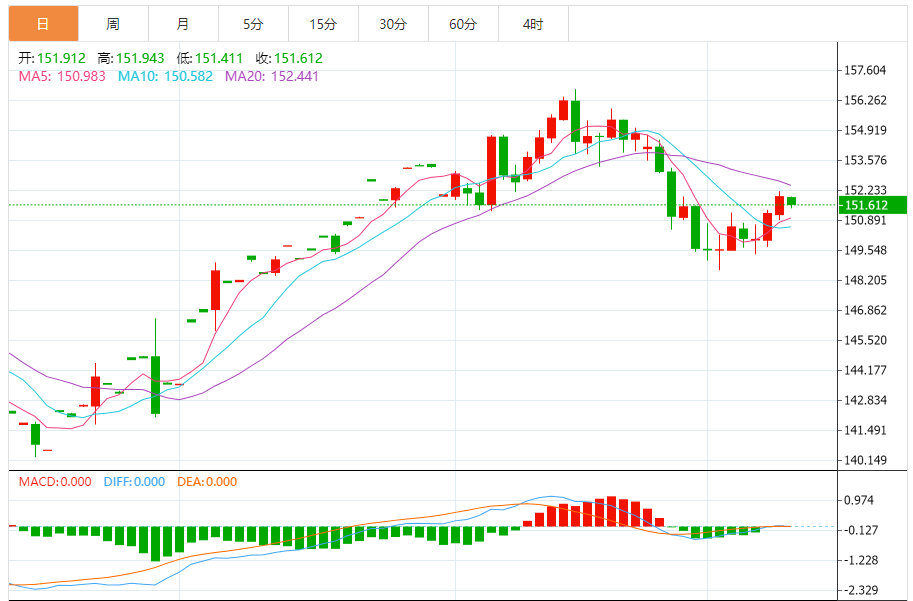
Task: Click the 152.233 price axis label
Action: pos(865,190)
